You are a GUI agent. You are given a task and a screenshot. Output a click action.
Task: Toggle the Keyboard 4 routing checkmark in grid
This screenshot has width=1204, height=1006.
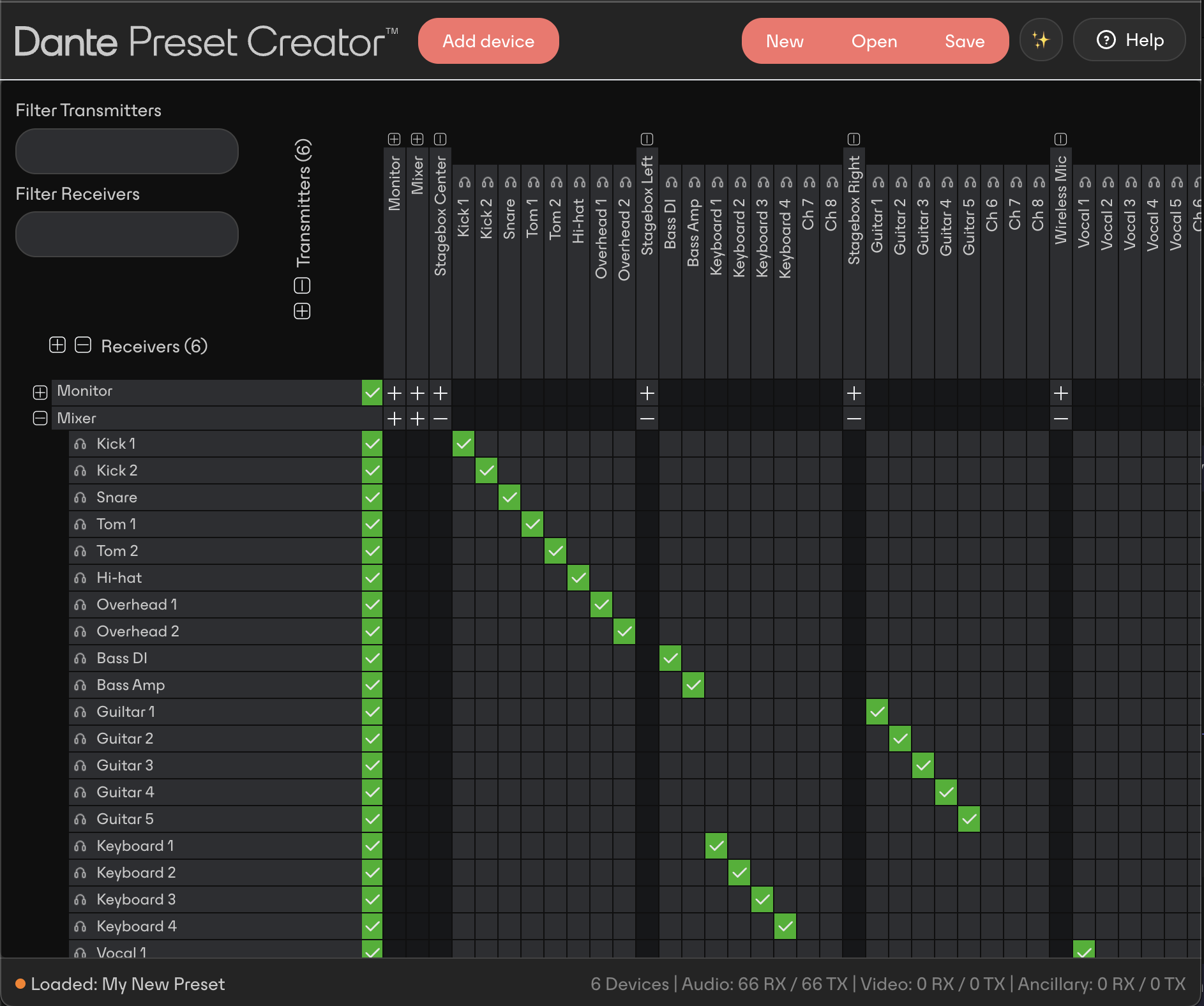coord(785,926)
